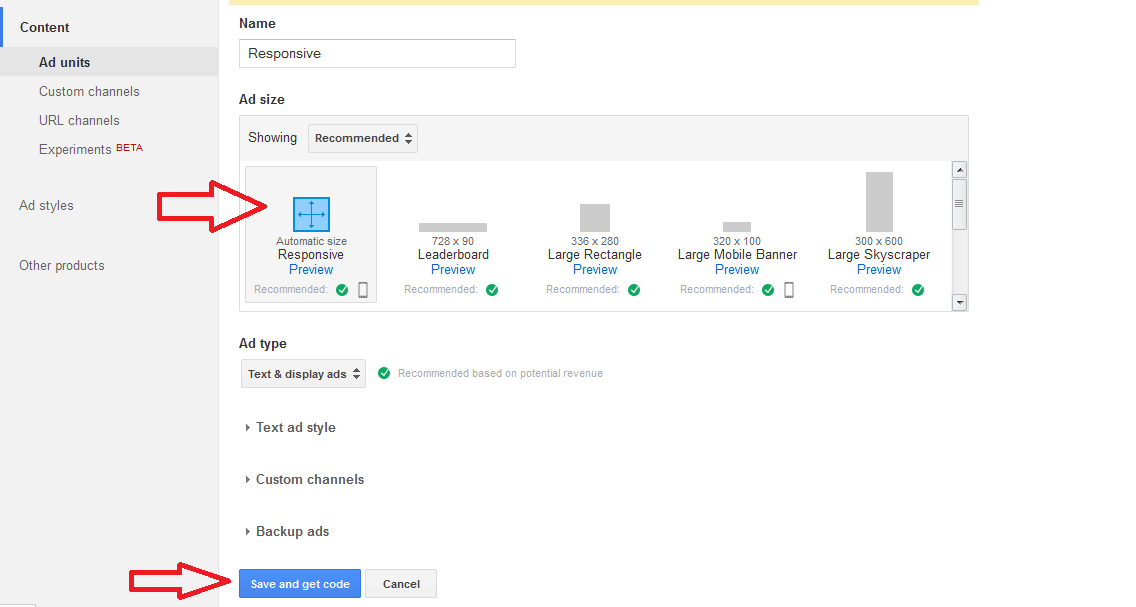Go to Ad styles in the sidebar

click(46, 206)
